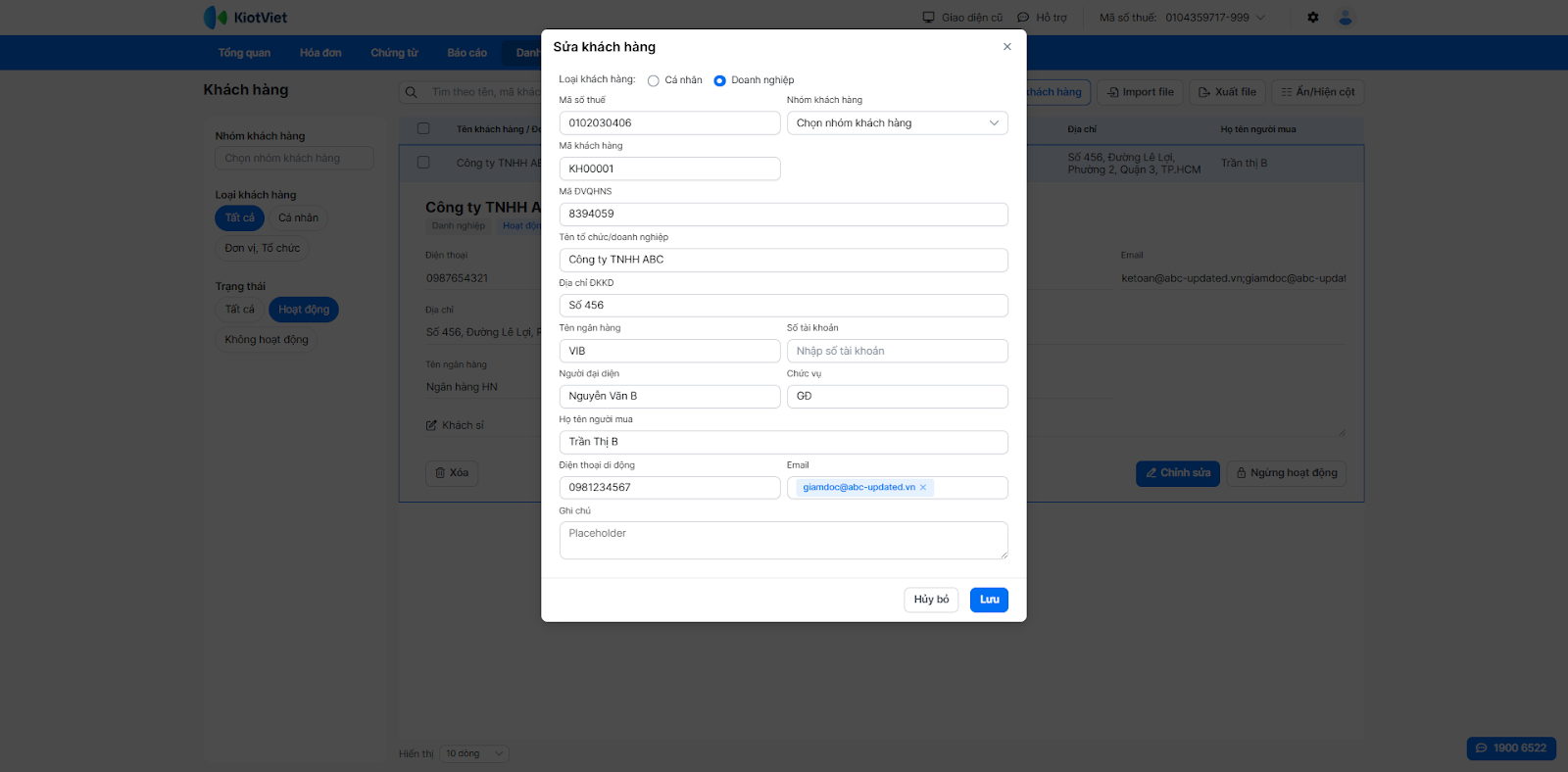Click the Họ tên người mua field

783,442
